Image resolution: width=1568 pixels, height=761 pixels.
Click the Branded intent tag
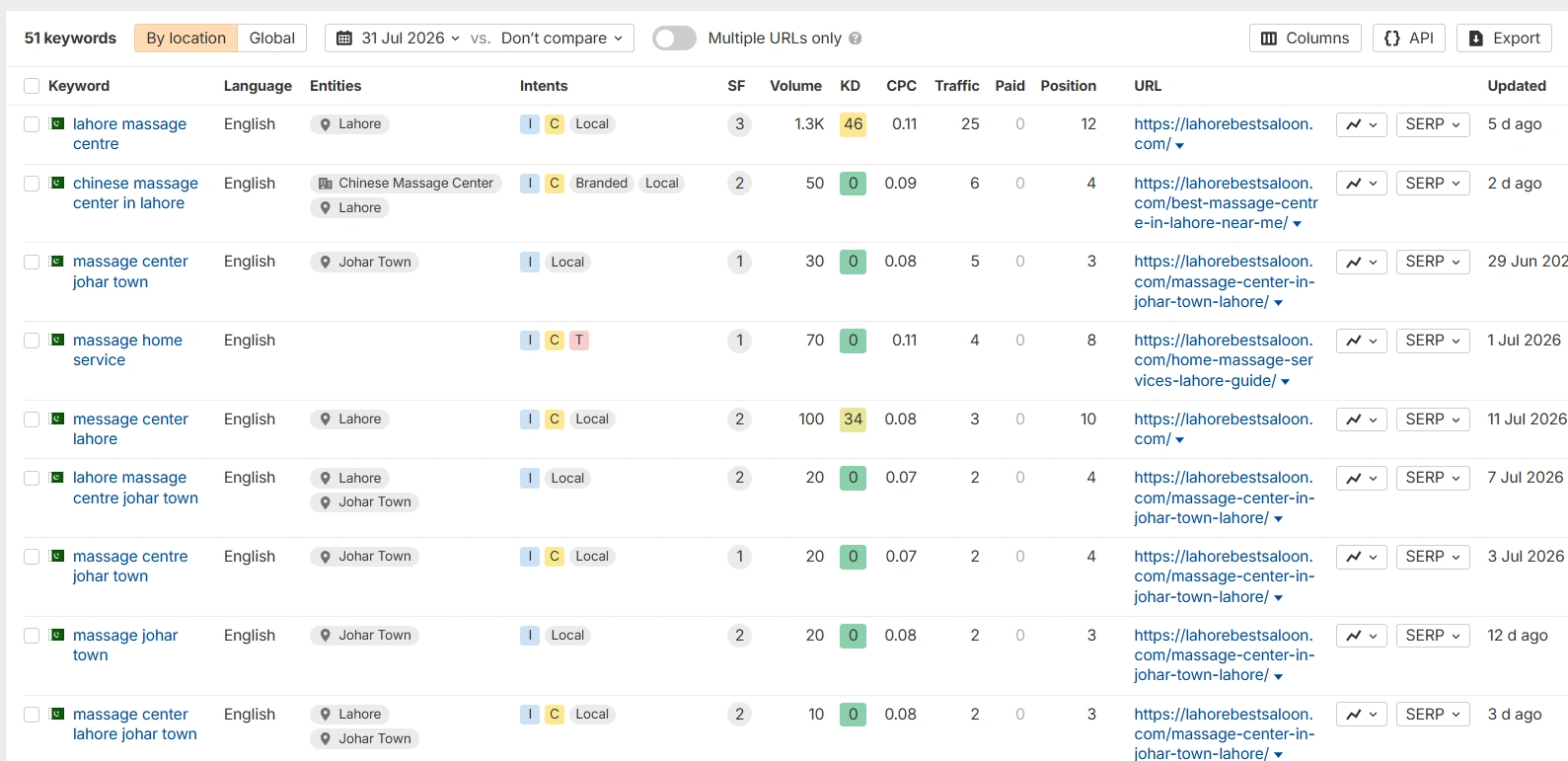click(x=601, y=184)
